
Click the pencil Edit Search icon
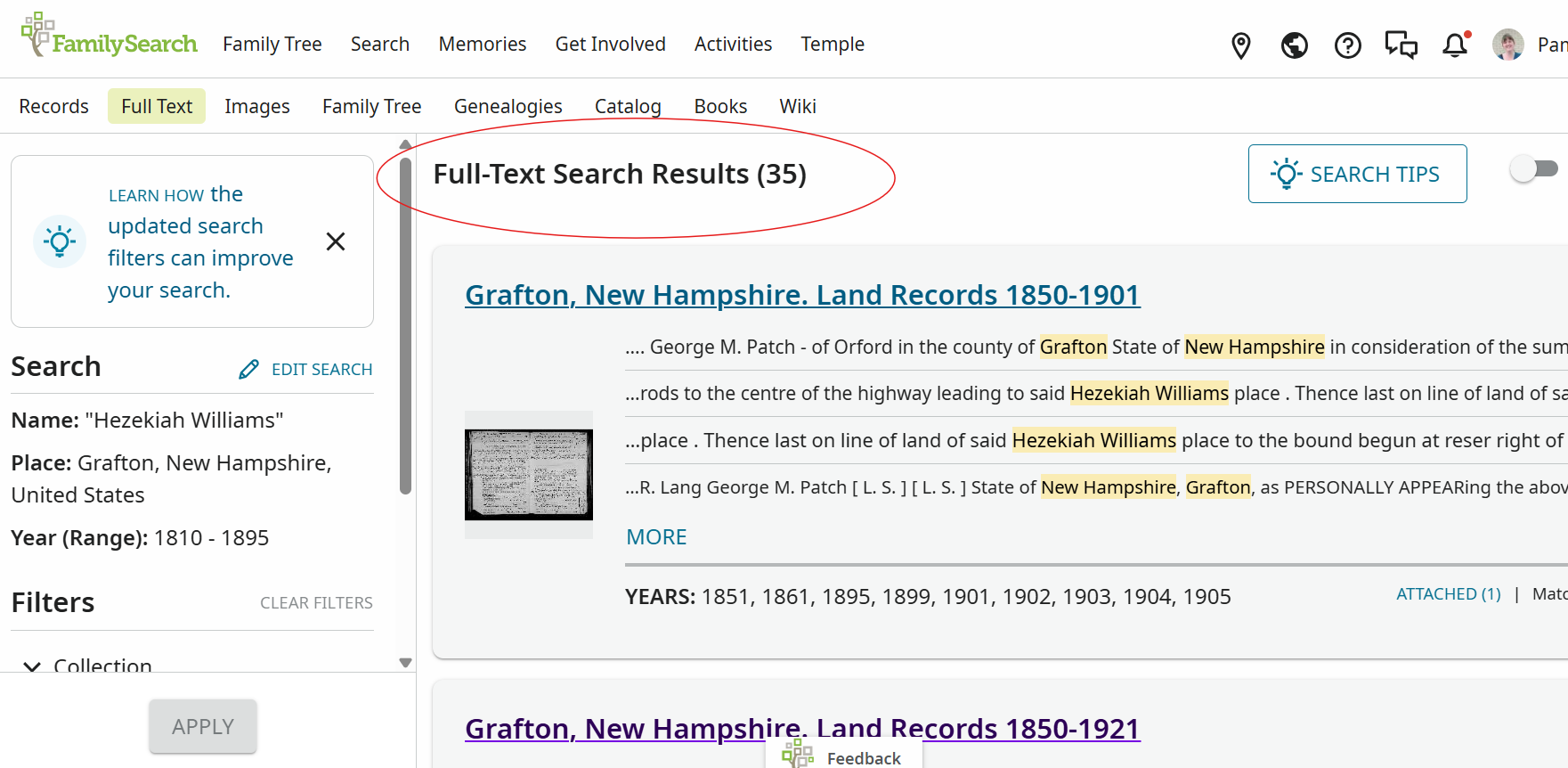click(x=249, y=369)
